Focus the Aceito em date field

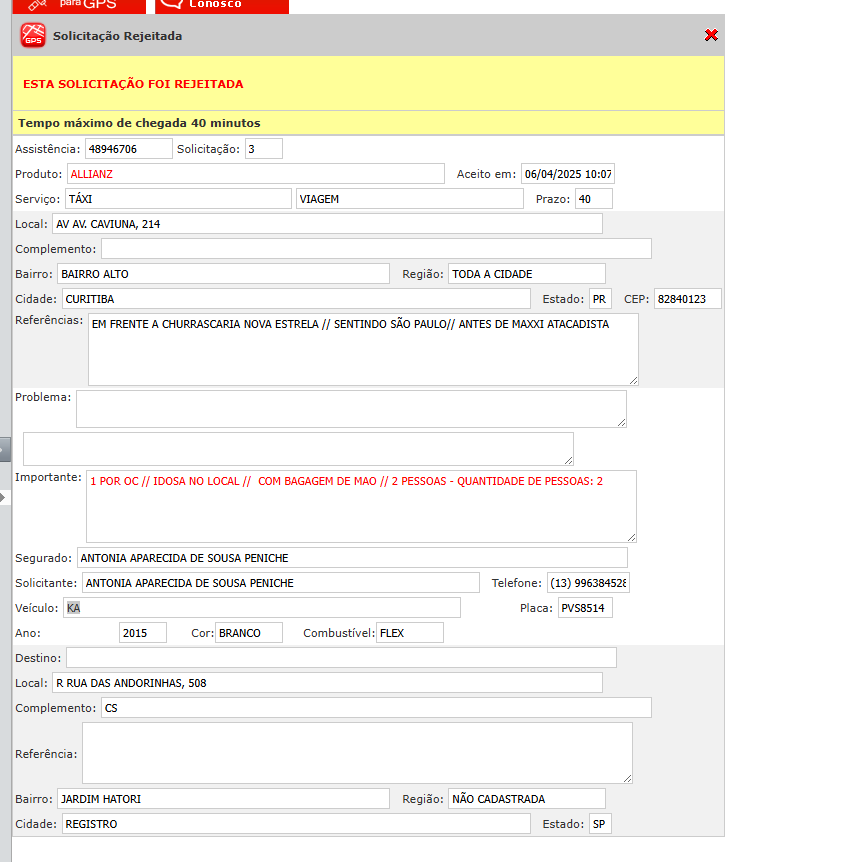[567, 174]
